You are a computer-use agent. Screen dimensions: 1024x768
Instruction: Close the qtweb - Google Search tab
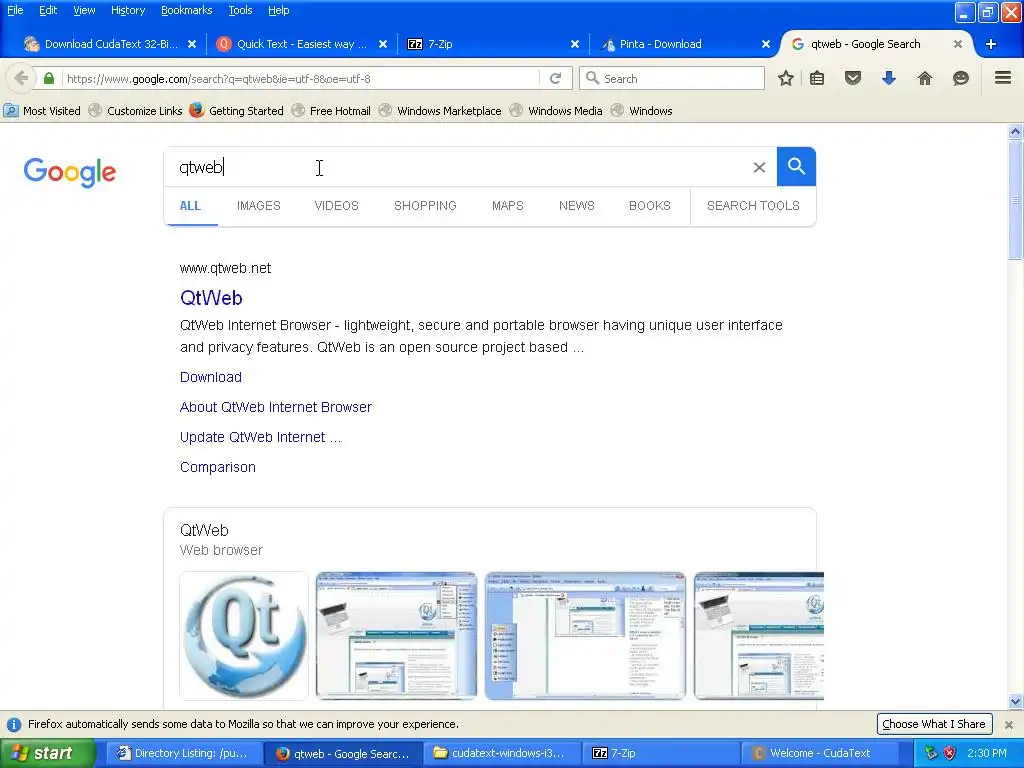click(957, 44)
